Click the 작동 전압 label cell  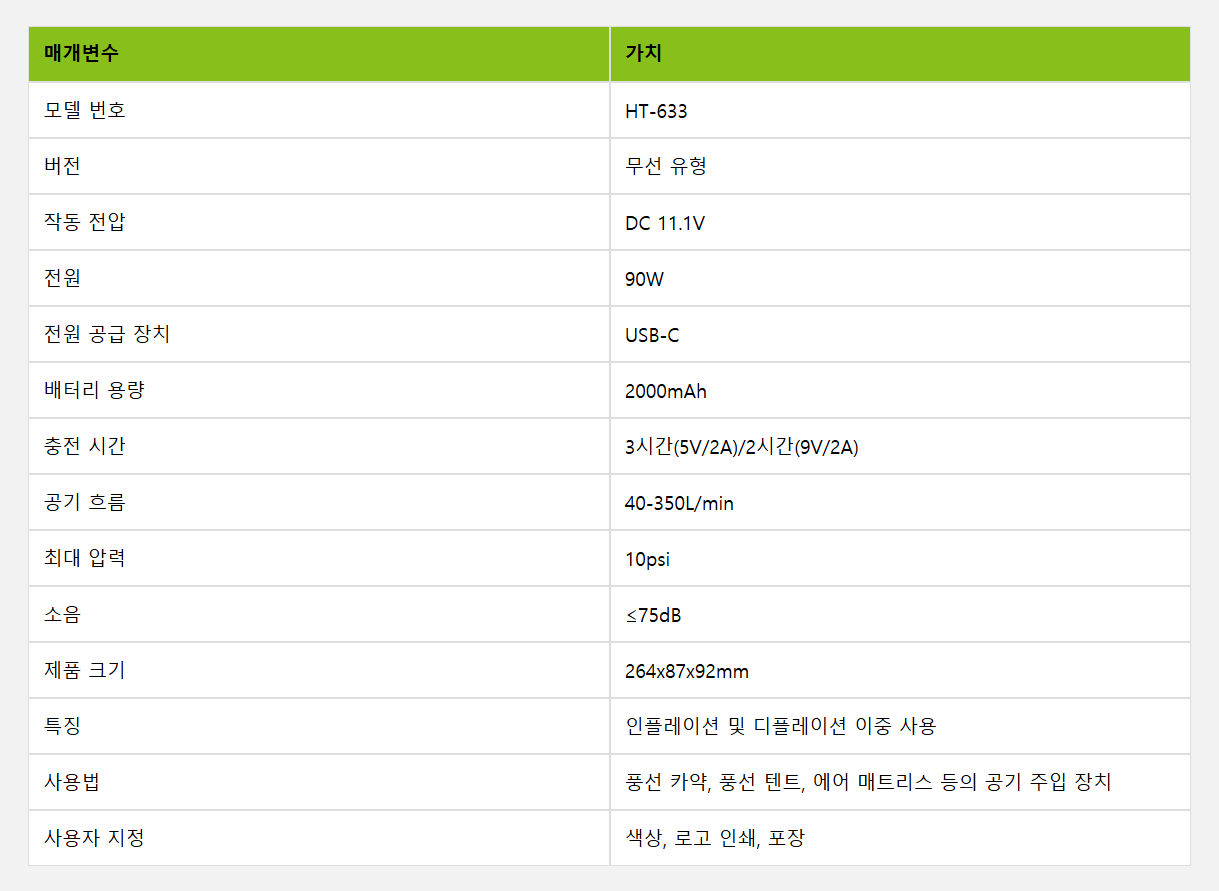click(x=85, y=222)
